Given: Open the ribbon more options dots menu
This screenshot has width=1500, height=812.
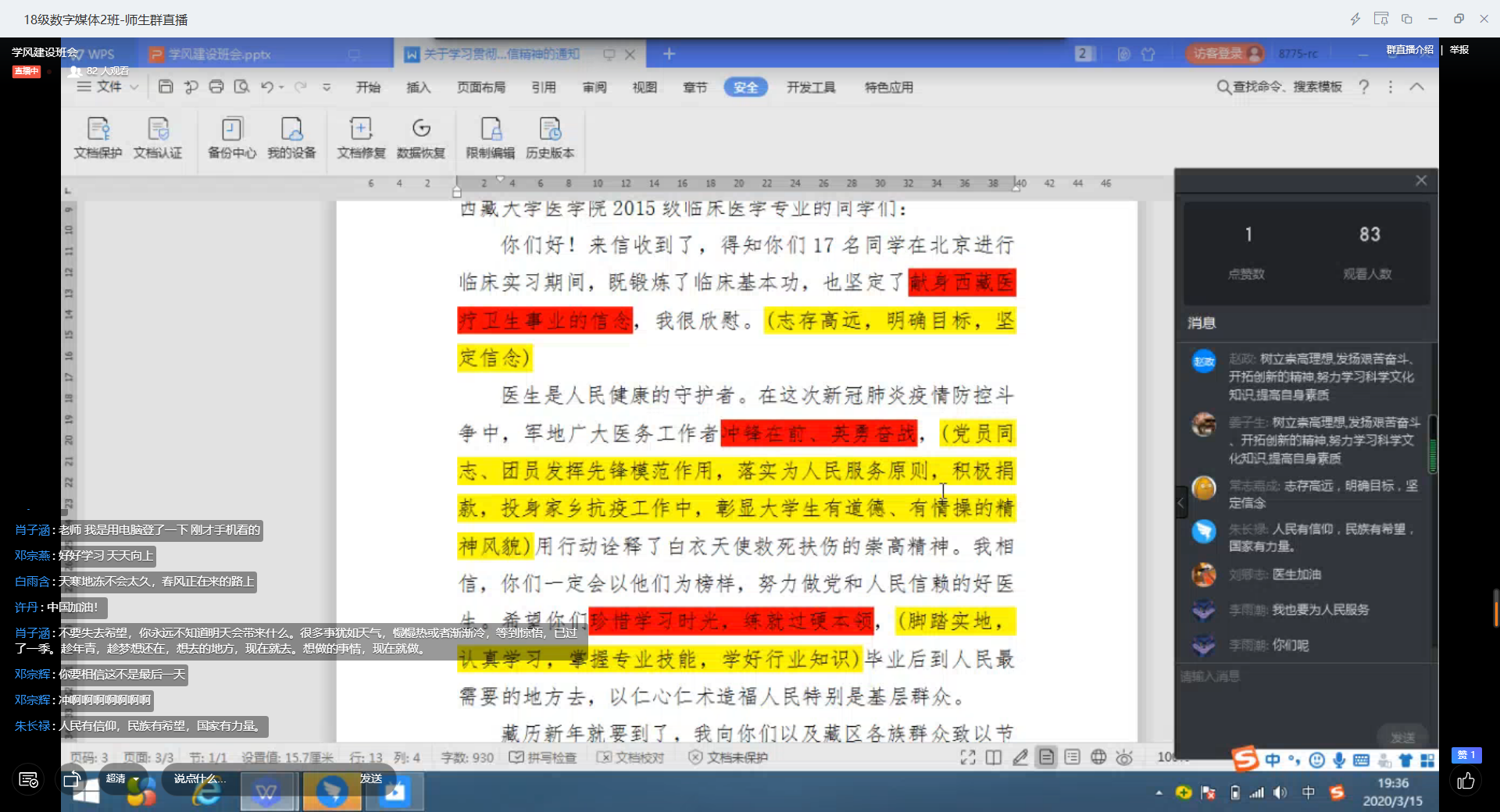Looking at the screenshot, I should (1390, 87).
